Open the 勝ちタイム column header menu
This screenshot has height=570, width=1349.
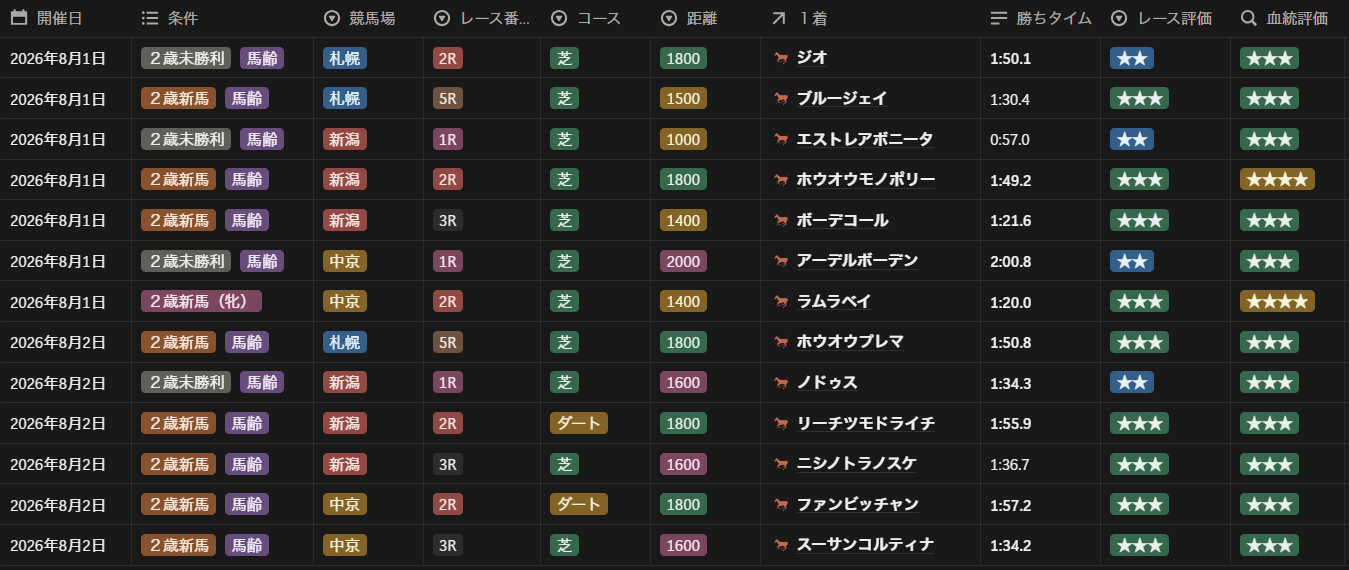1040,18
